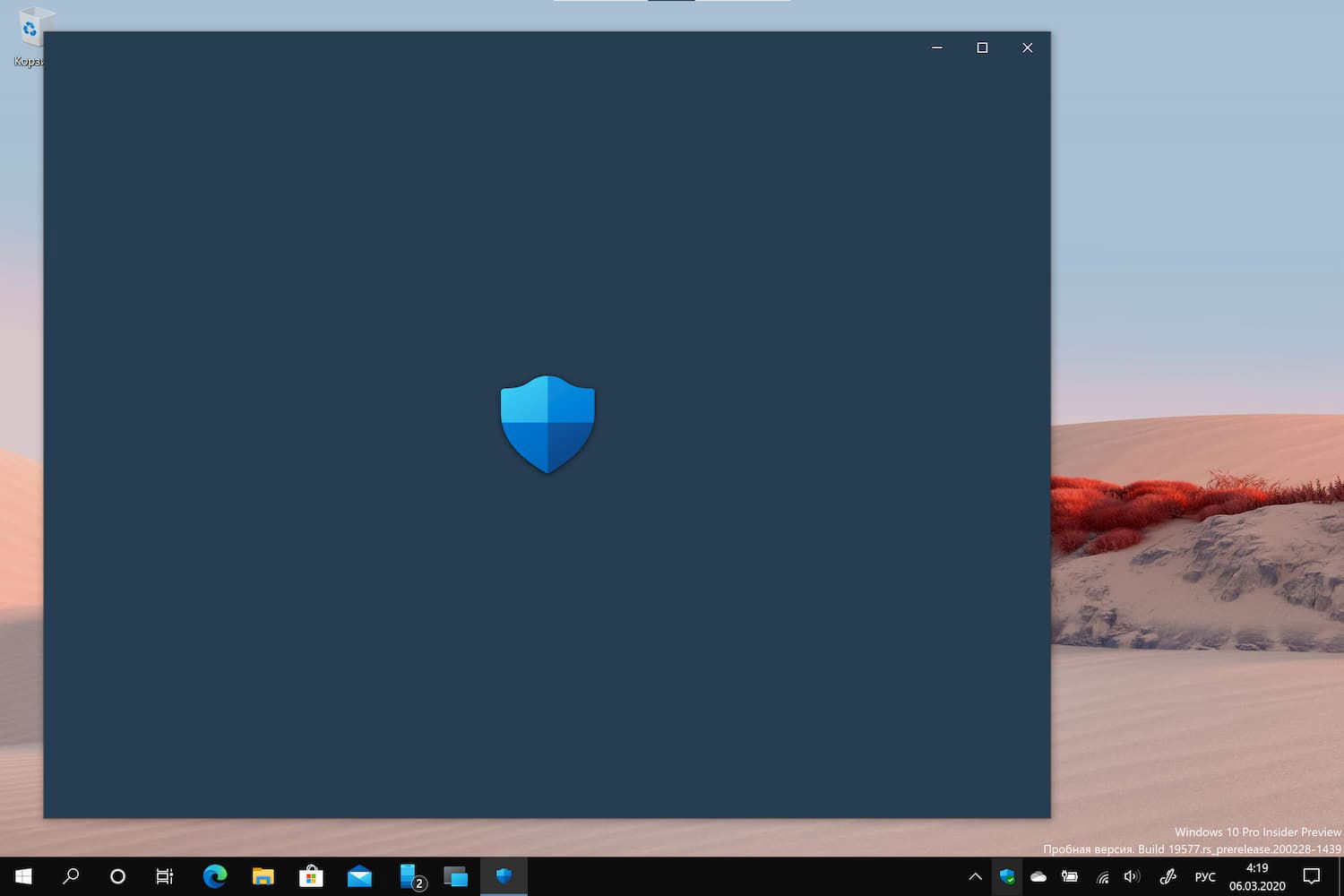Open Task View from the taskbar
The image size is (1344, 896).
(164, 876)
